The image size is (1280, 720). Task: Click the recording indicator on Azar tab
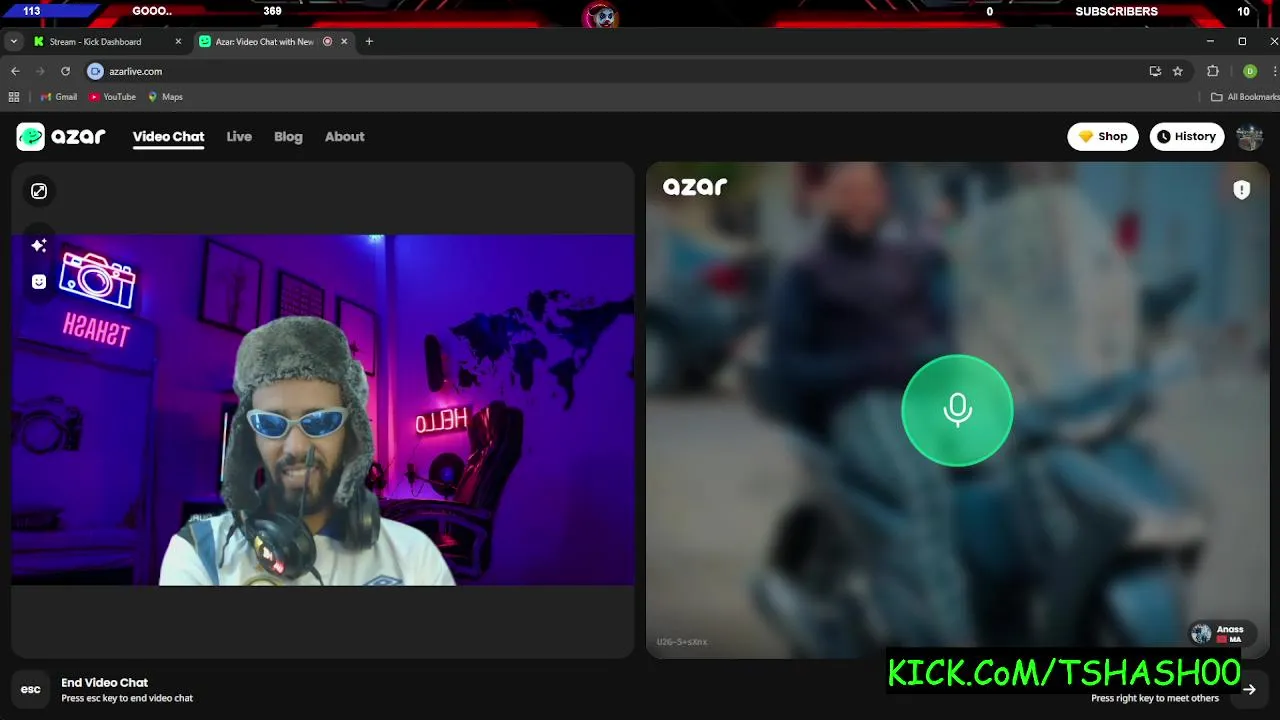[x=327, y=42]
